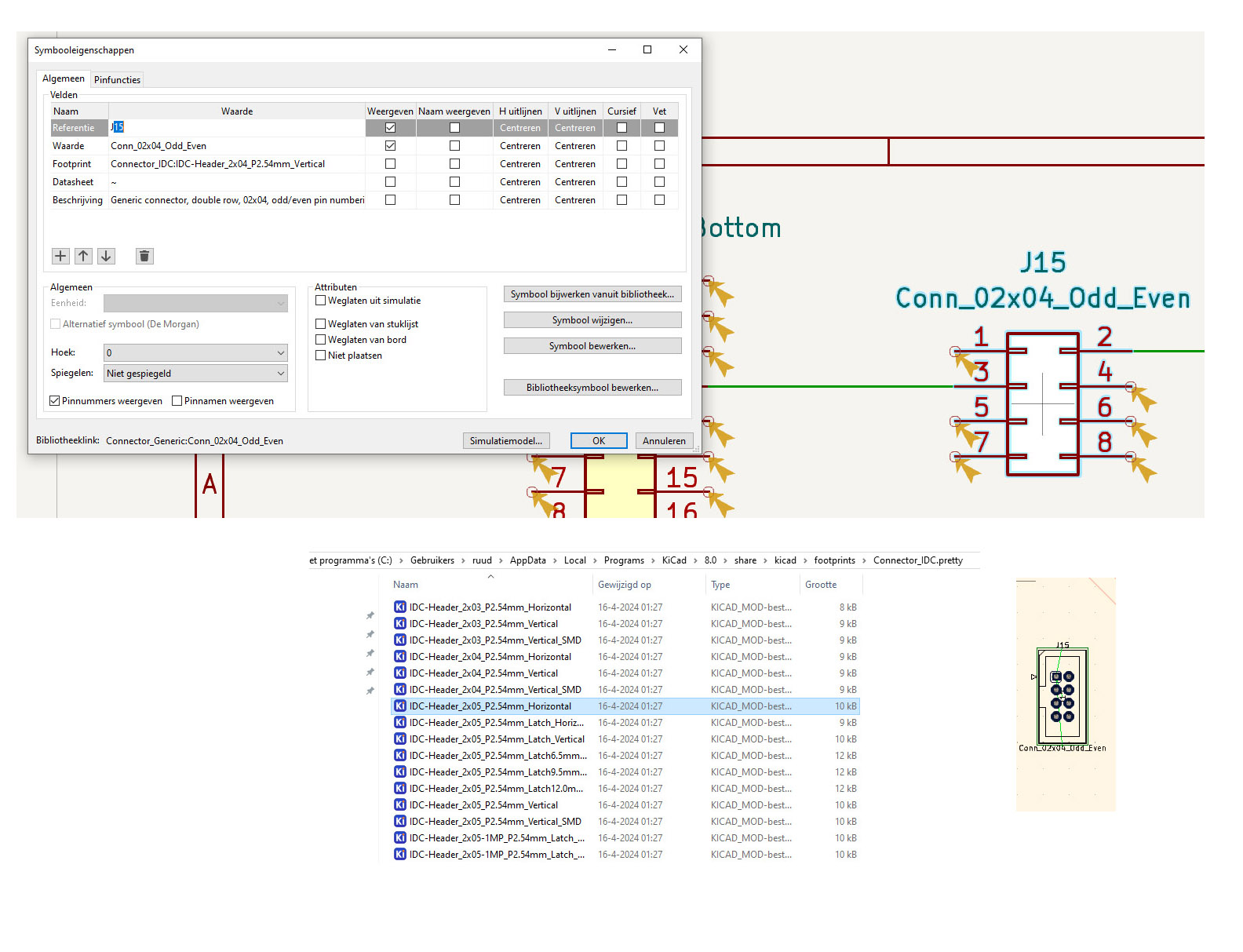Toggle Weergeven checkbox for Referentie row
The width and height of the screenshot is (1243, 952).
[390, 127]
